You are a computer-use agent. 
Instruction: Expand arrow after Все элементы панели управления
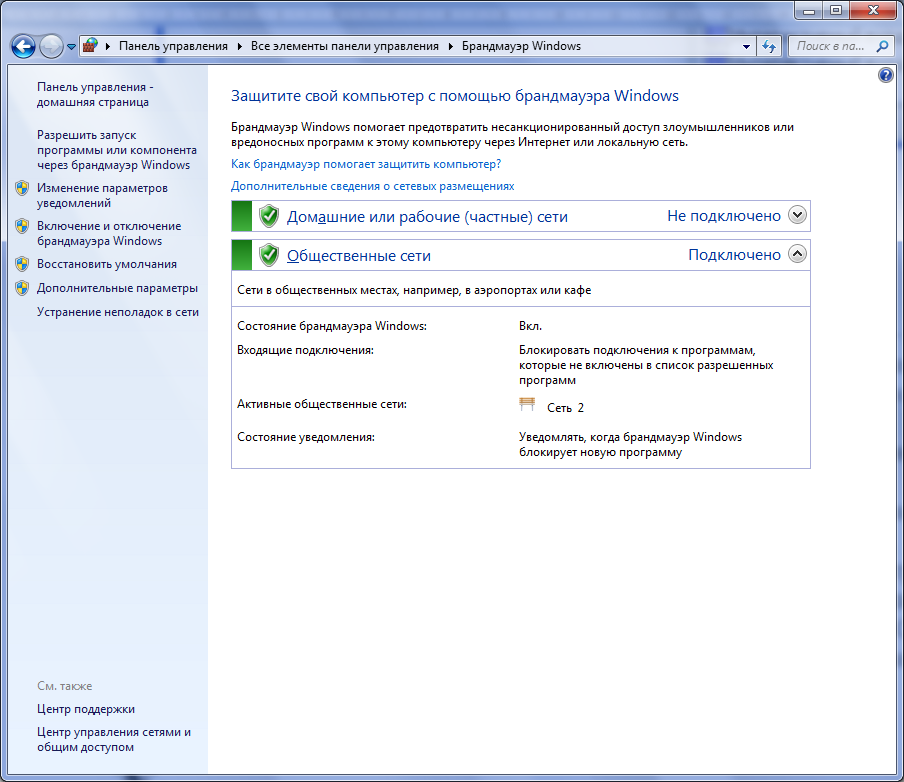(x=450, y=46)
